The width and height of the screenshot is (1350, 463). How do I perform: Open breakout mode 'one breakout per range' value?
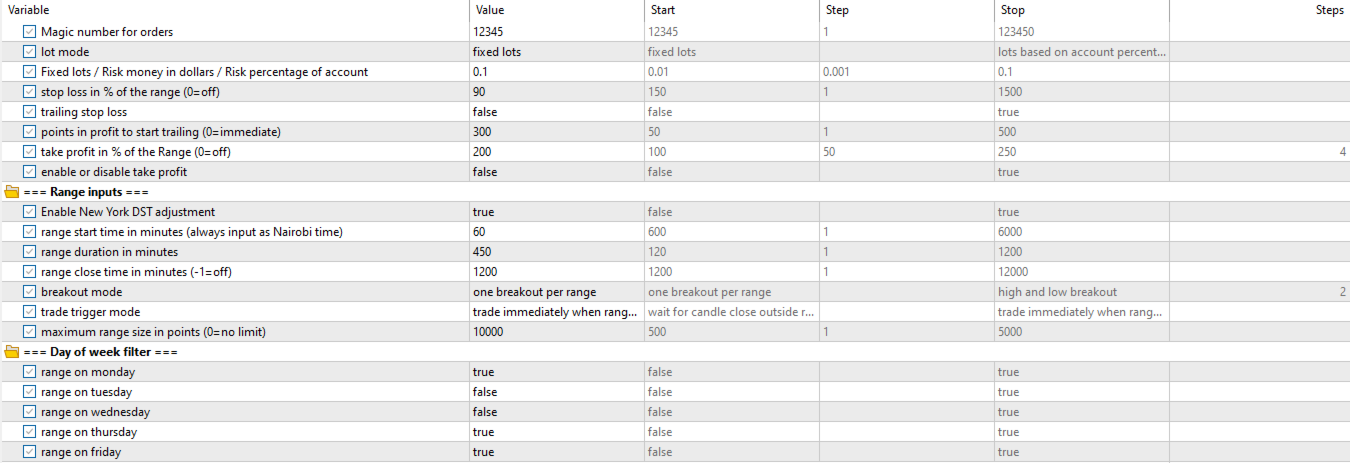click(556, 292)
